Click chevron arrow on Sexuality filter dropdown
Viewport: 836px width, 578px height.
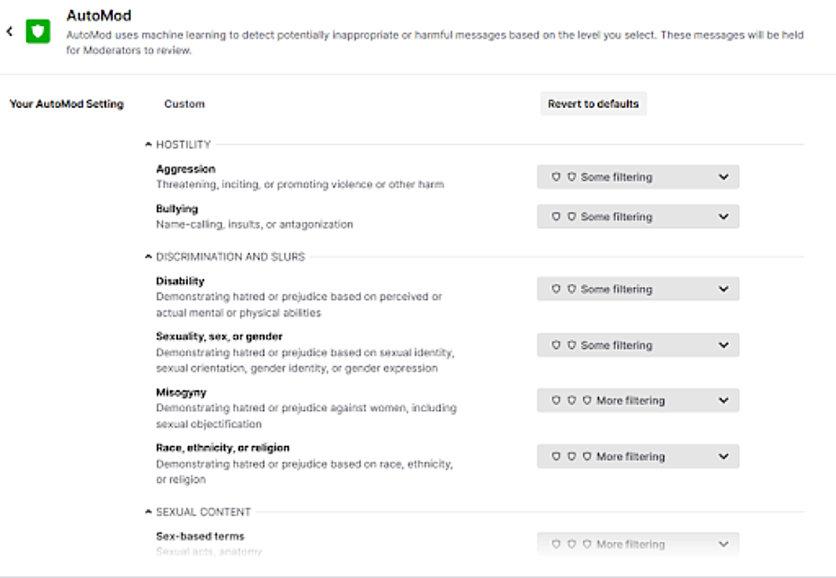pos(724,345)
